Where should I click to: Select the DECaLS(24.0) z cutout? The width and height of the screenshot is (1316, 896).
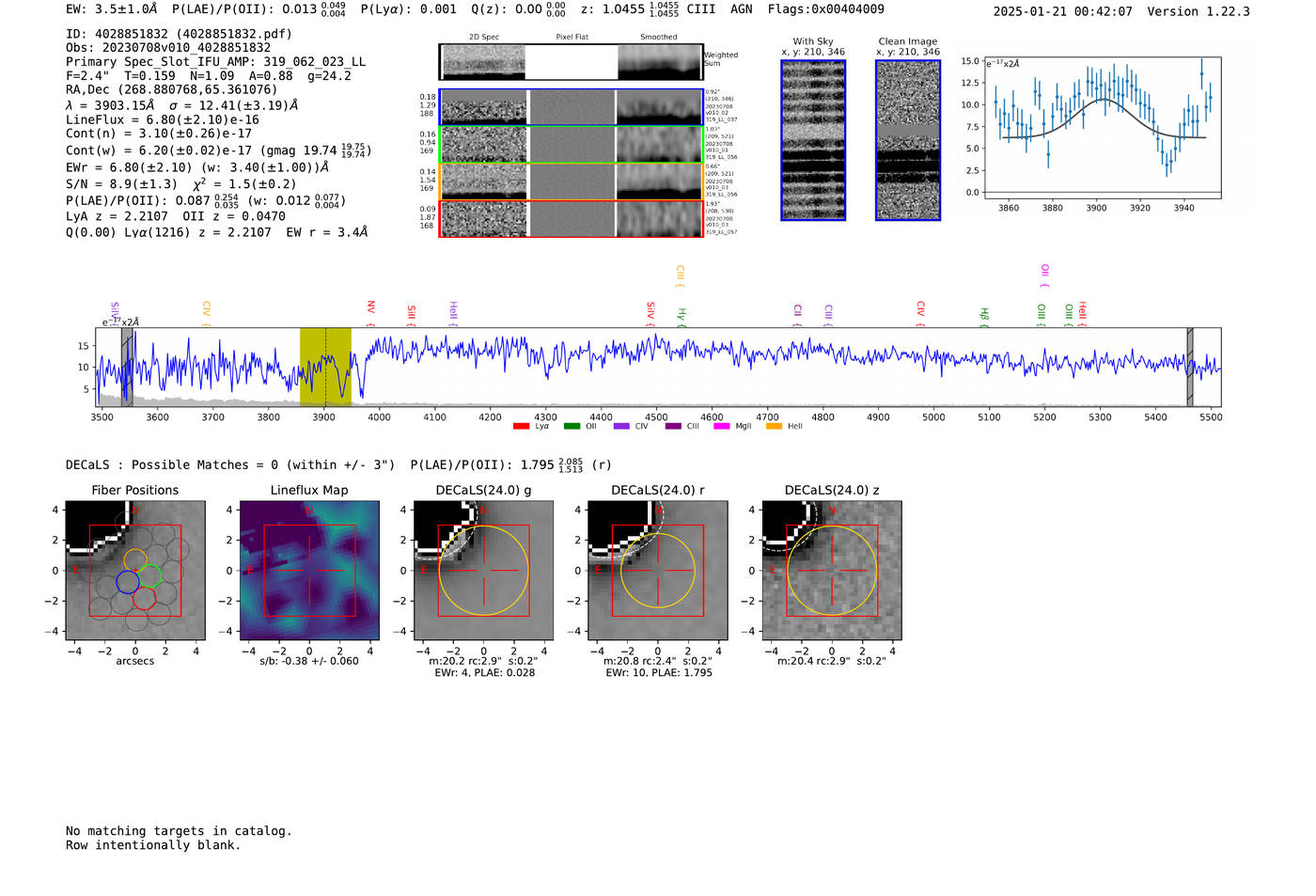click(x=831, y=571)
